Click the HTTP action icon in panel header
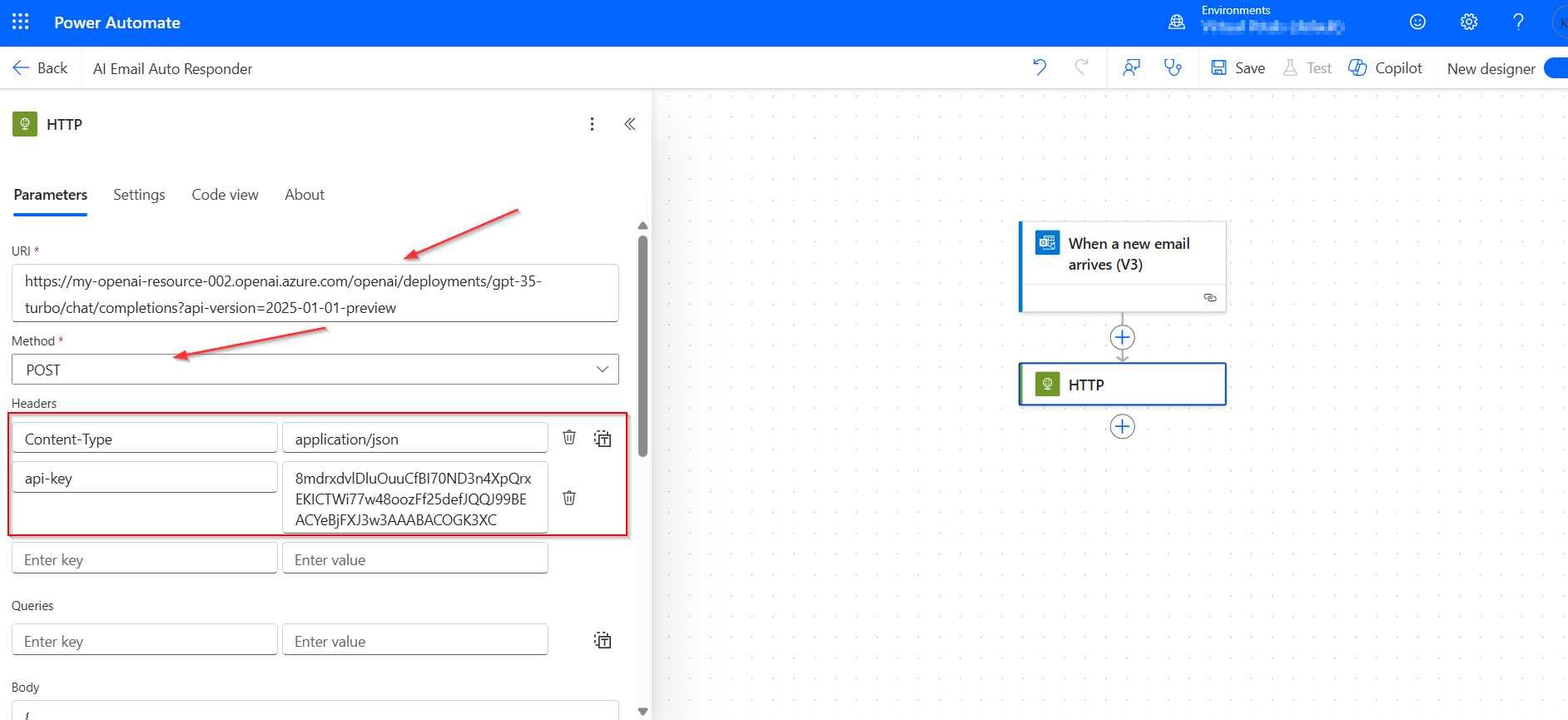Image resolution: width=1568 pixels, height=720 pixels. point(25,124)
